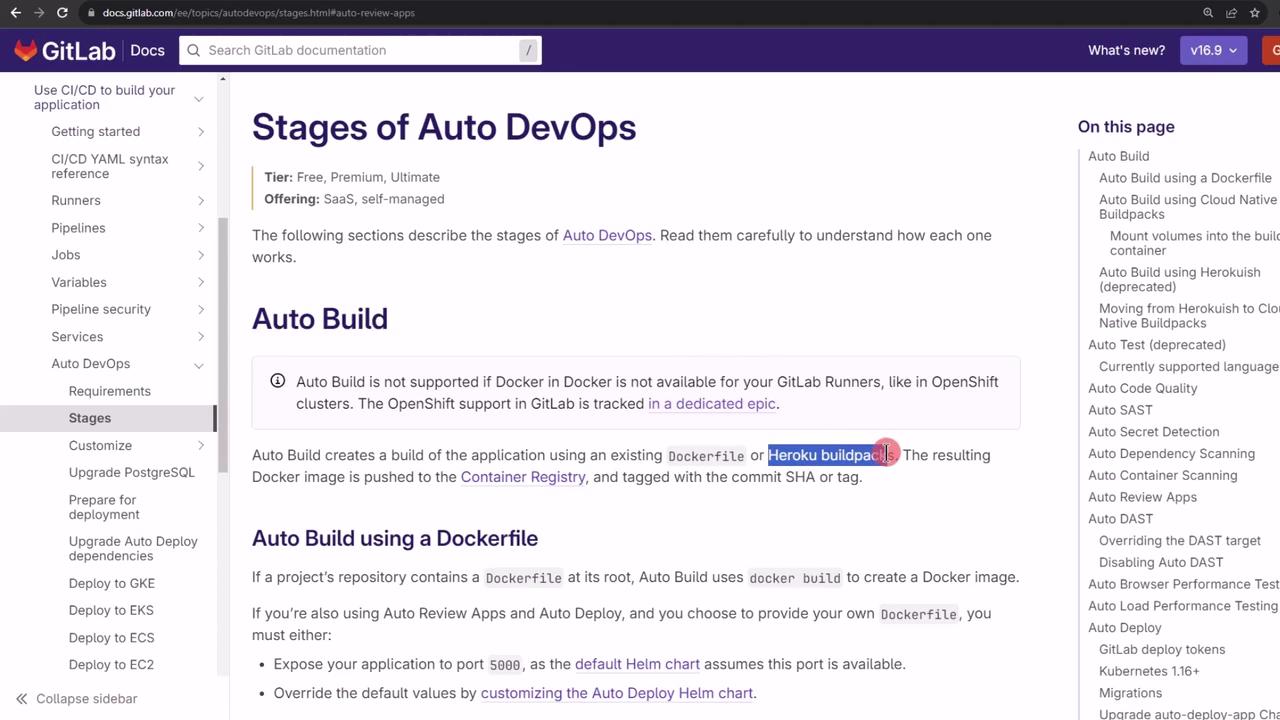This screenshot has height=720, width=1280.
Task: Jump to Auto Build using a Dockerfile in page outline
Action: (1185, 178)
